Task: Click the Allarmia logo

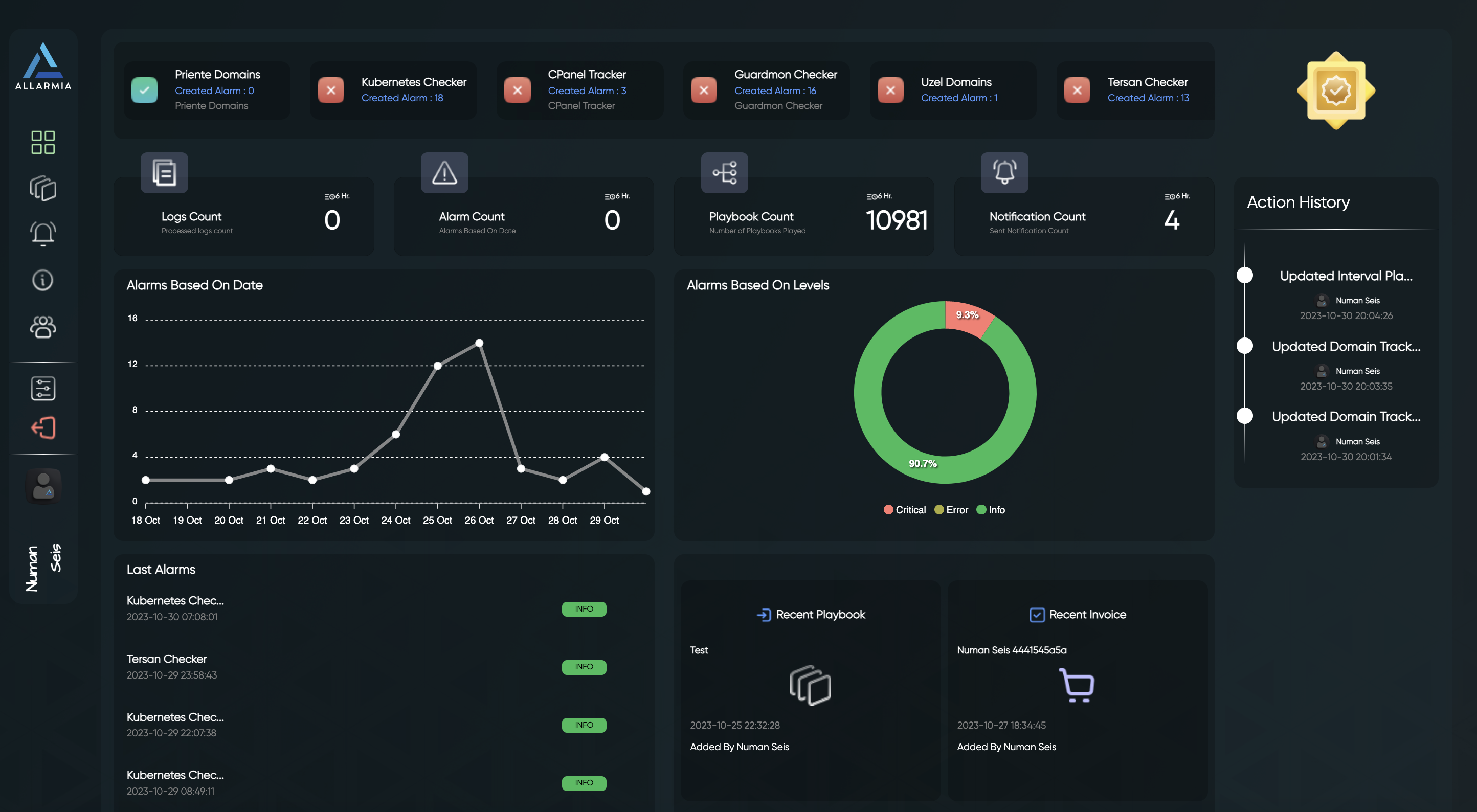Action: [x=43, y=66]
